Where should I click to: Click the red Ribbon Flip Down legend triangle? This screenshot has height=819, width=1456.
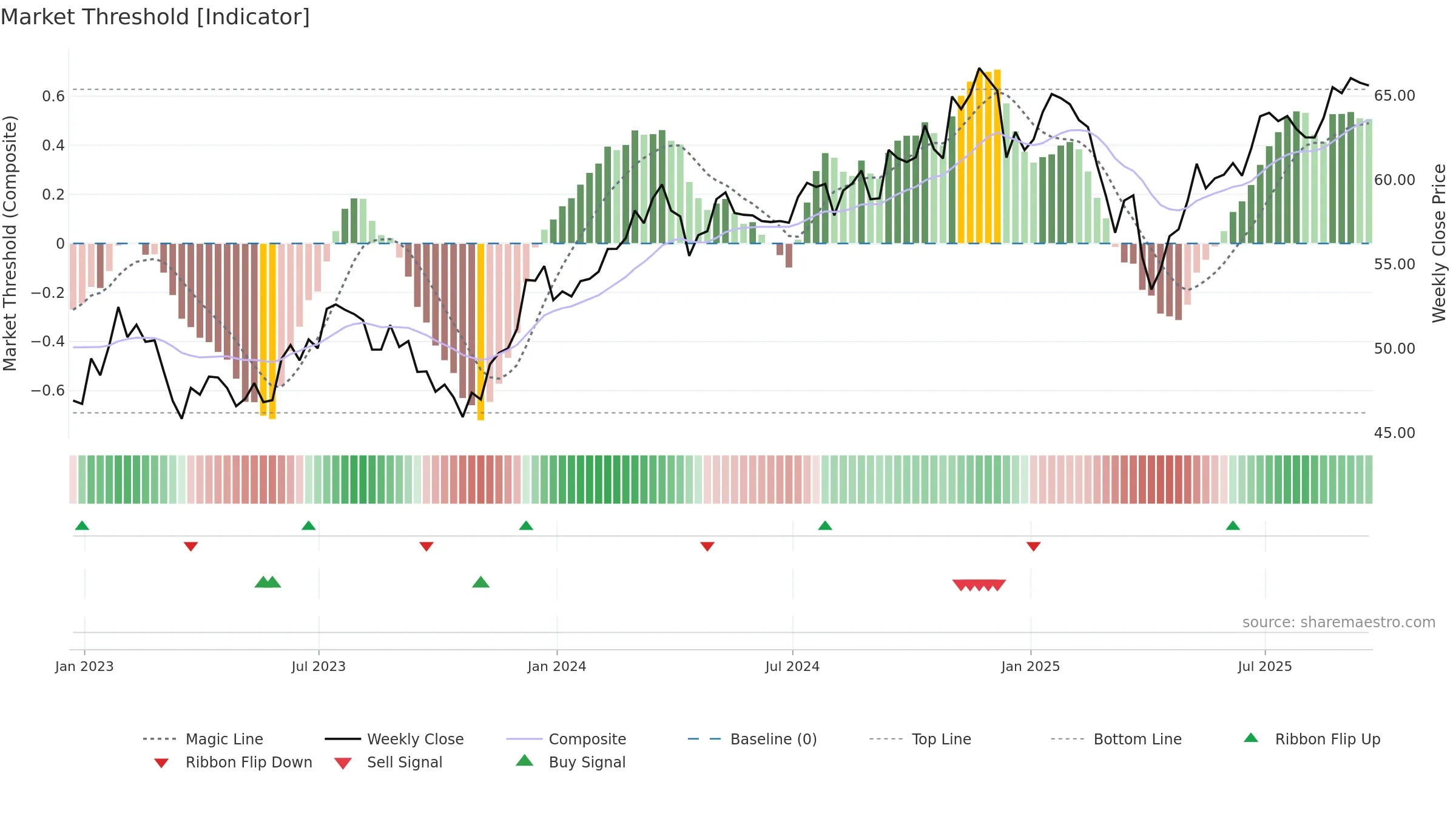[161, 763]
